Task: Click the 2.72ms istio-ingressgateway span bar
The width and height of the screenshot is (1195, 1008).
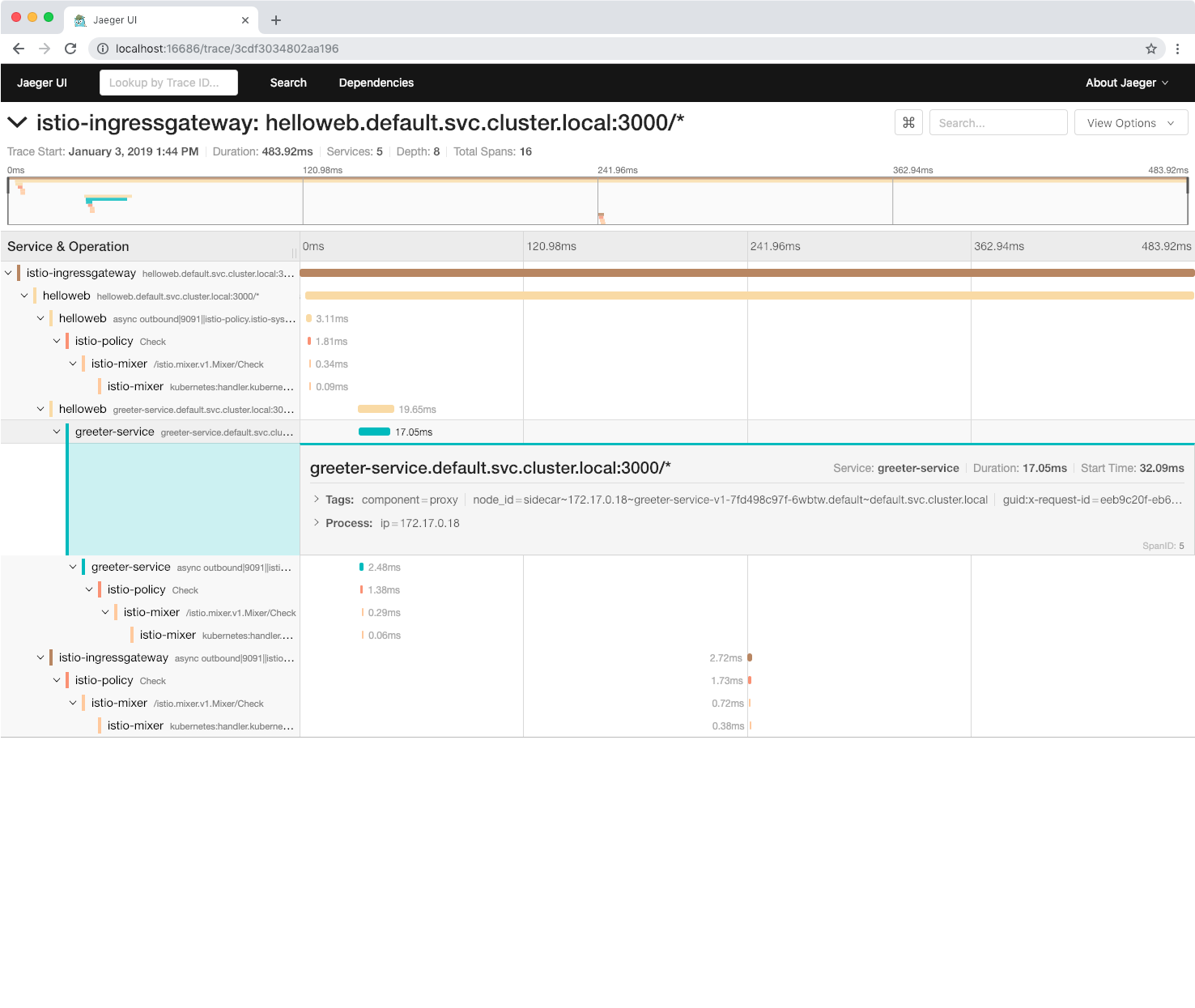Action: pos(750,657)
